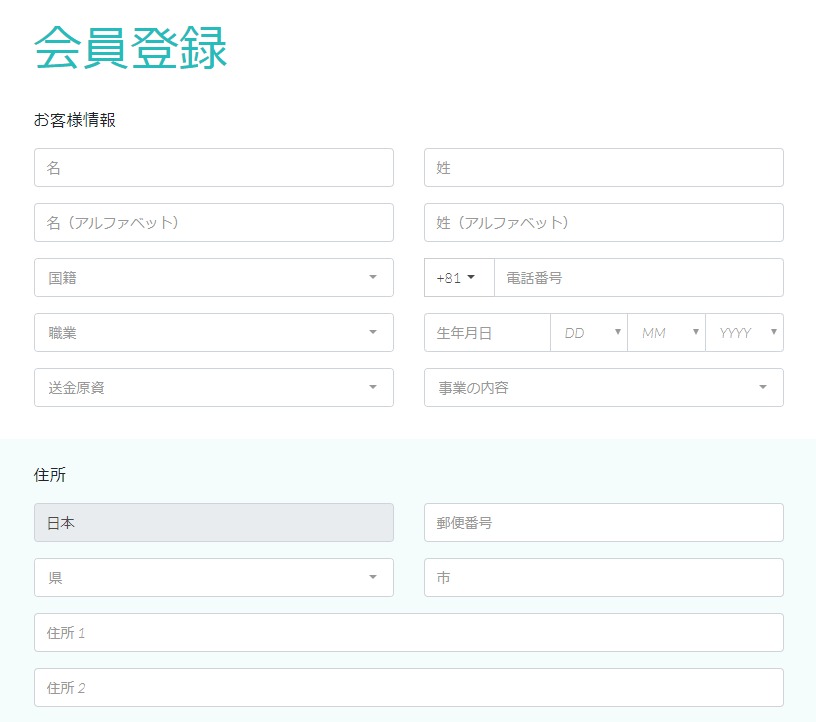Click the 名 first name field
The height and width of the screenshot is (722, 816).
[213, 168]
